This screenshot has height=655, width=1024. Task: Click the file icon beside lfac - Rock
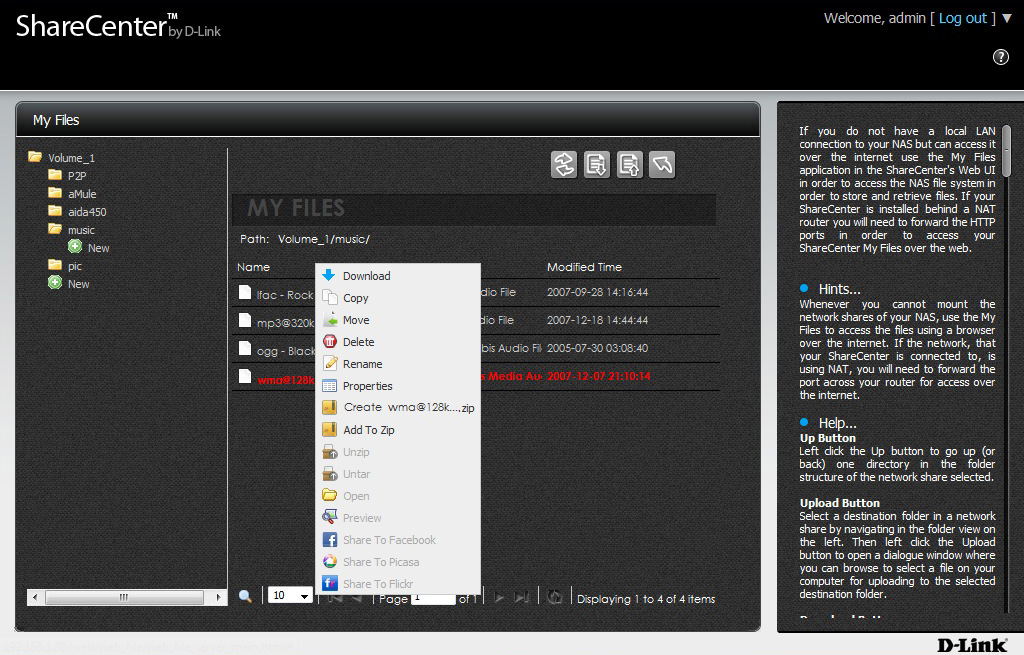[245, 292]
